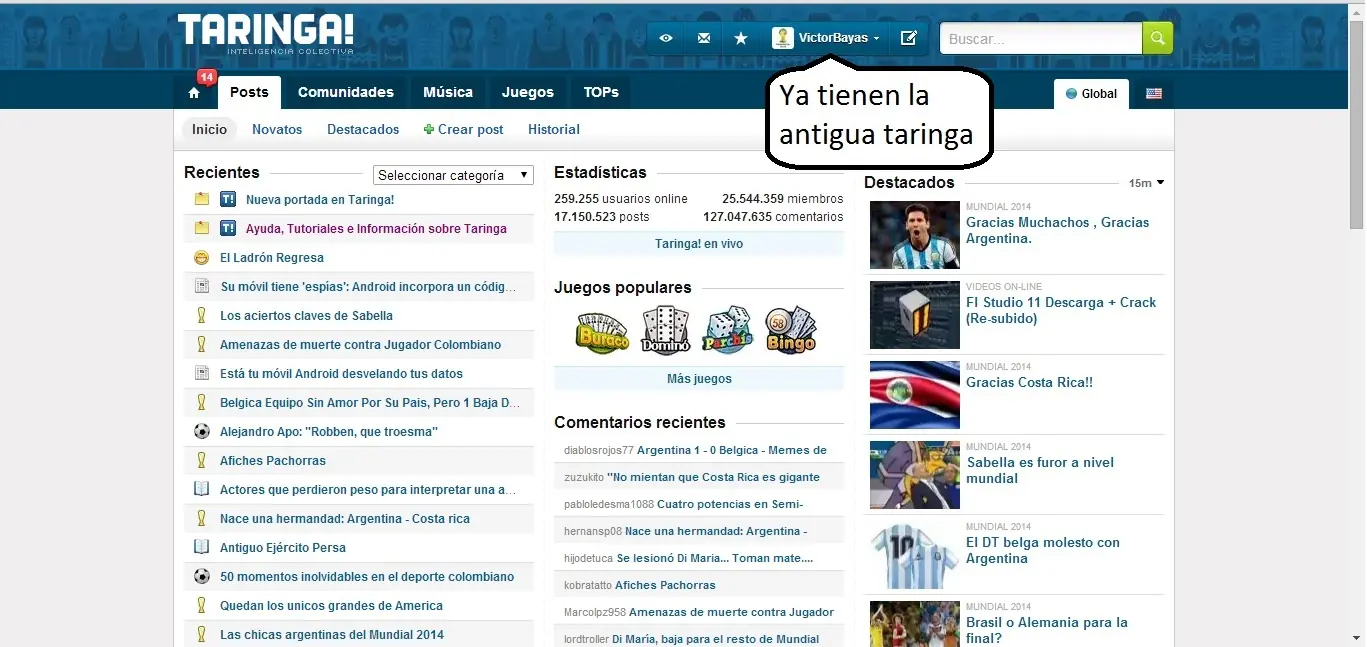Switch to the US flag language icon

(1154, 93)
